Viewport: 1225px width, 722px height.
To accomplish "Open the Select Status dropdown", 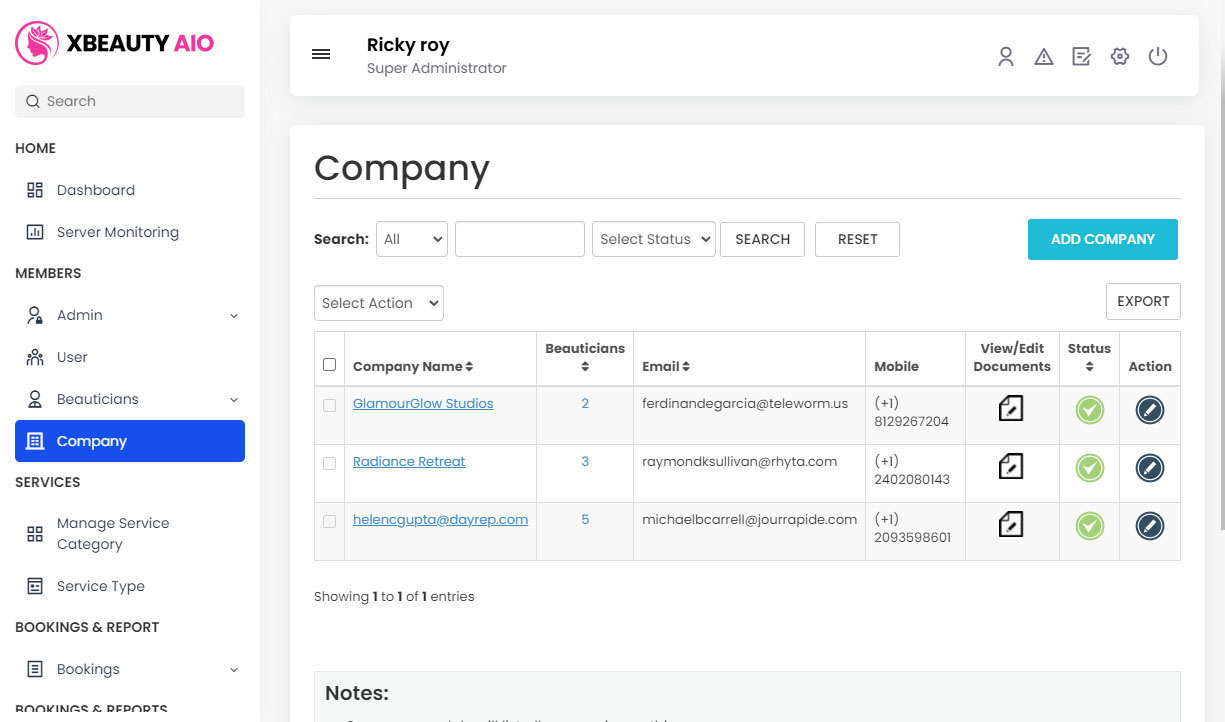I will coord(653,239).
